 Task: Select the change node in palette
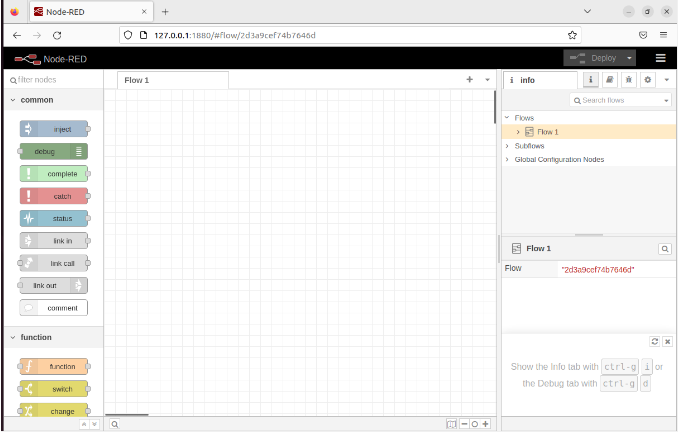(x=54, y=411)
